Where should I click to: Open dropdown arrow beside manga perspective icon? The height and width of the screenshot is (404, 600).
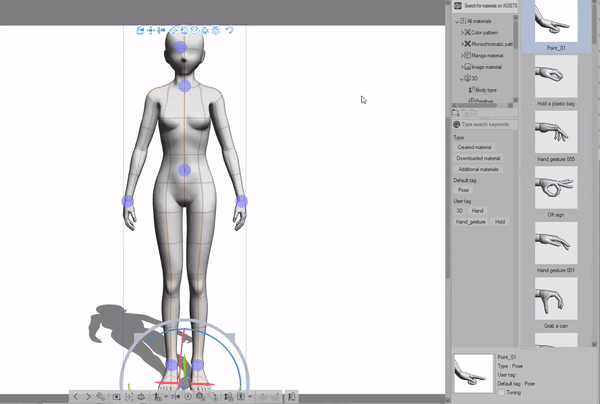(x=250, y=397)
